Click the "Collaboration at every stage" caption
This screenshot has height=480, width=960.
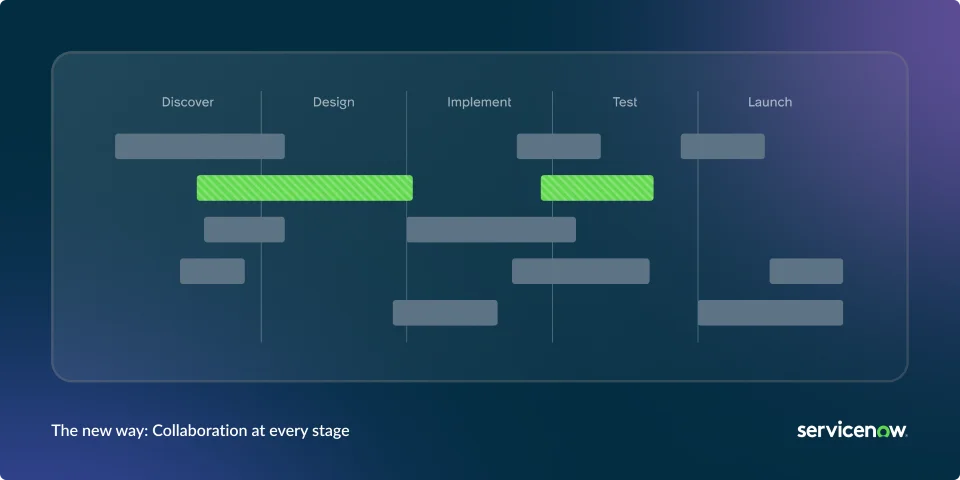[x=201, y=431]
